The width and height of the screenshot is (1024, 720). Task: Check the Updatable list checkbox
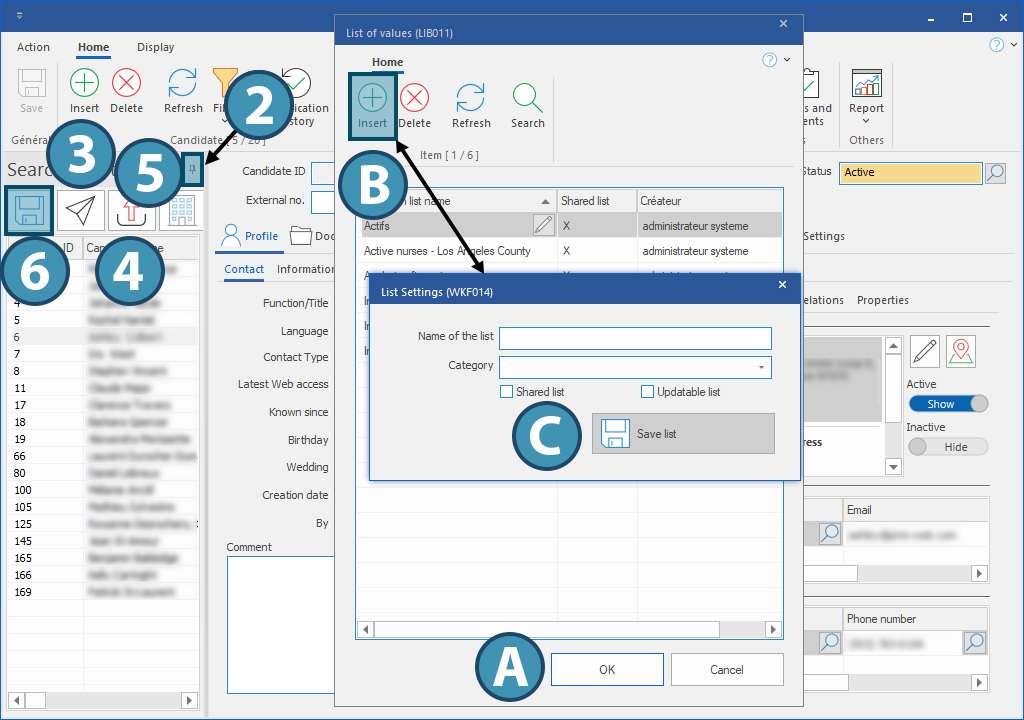648,392
